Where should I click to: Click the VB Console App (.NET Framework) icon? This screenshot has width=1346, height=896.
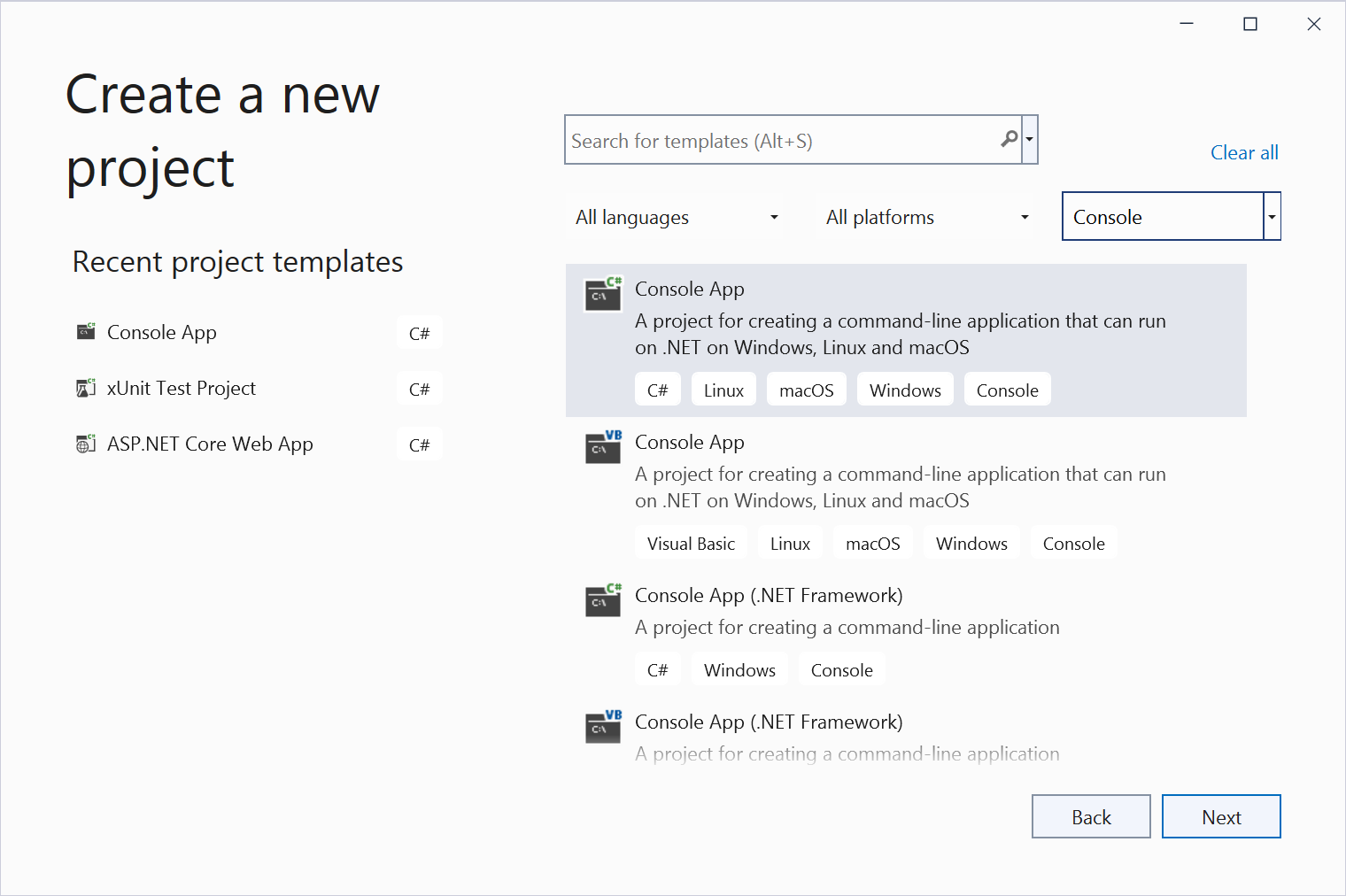[x=603, y=727]
